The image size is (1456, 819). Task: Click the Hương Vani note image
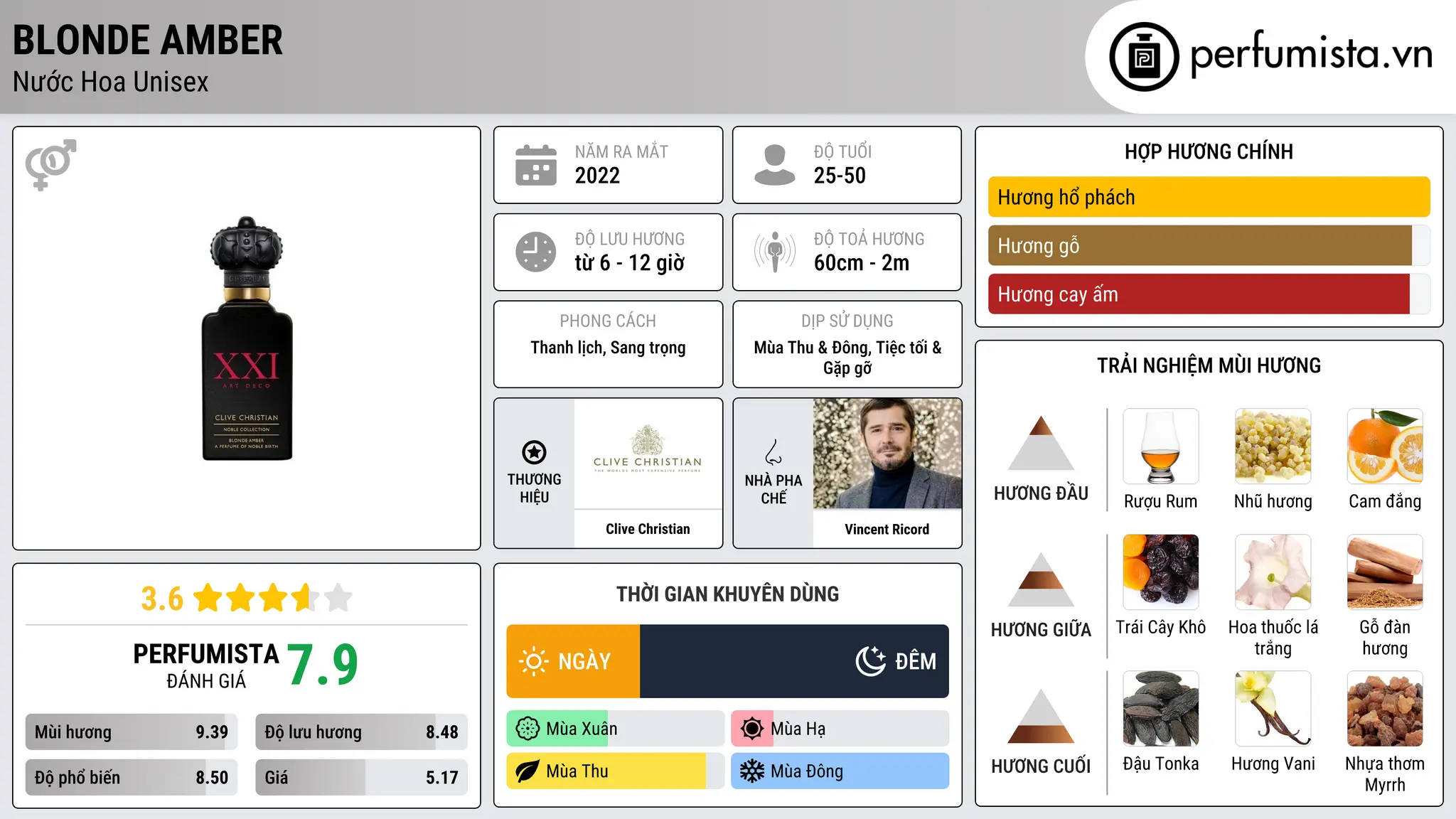(1273, 709)
